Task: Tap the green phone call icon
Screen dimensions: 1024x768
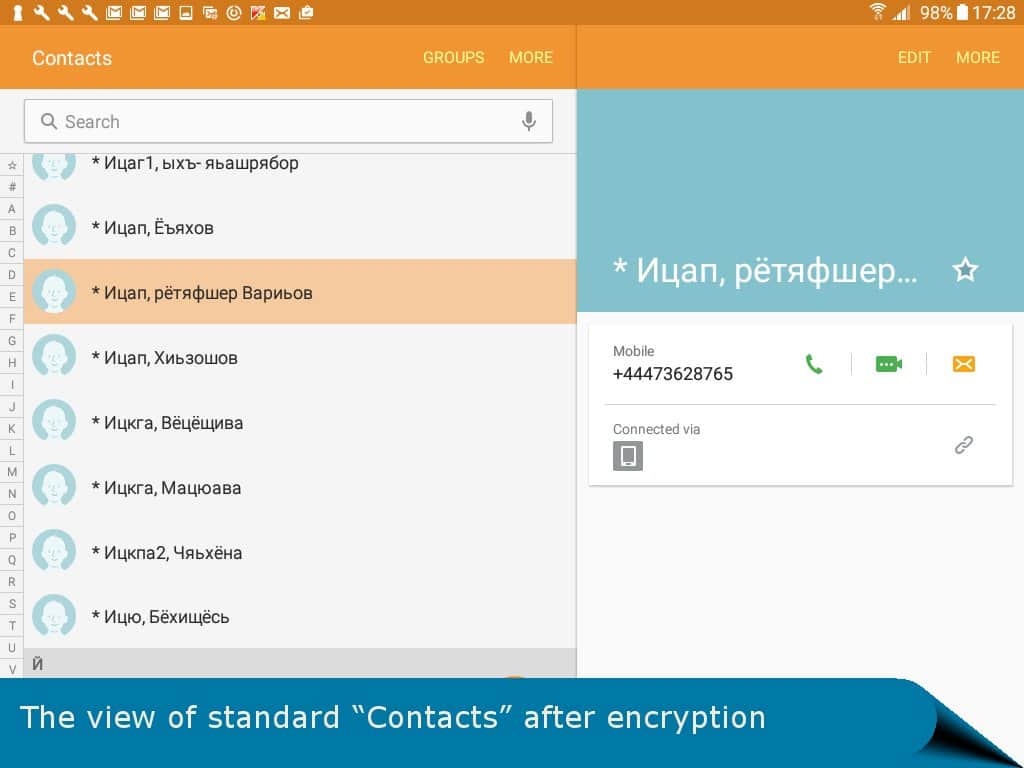Action: pos(814,364)
